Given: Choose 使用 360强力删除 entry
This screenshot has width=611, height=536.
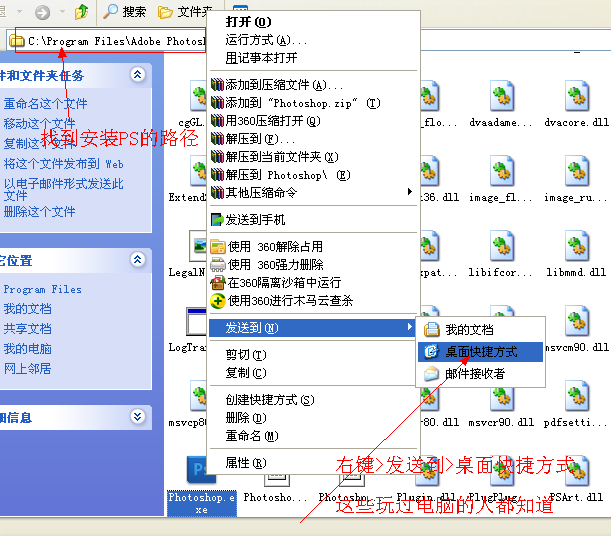Looking at the screenshot, I should 314,264.
